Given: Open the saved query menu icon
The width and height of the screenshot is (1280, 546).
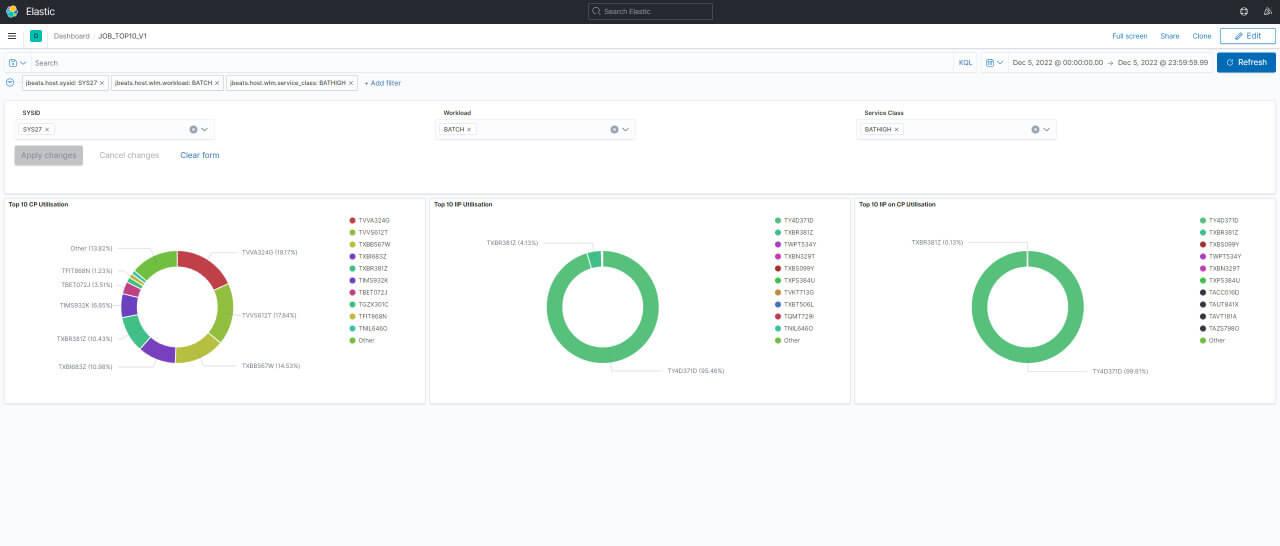Looking at the screenshot, I should (17, 63).
